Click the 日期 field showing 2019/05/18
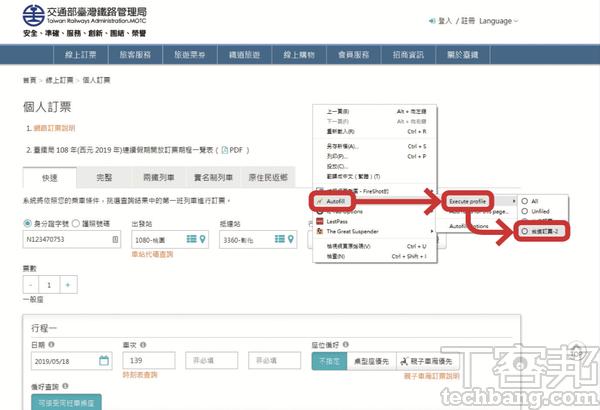The width and height of the screenshot is (600, 410). point(72,361)
